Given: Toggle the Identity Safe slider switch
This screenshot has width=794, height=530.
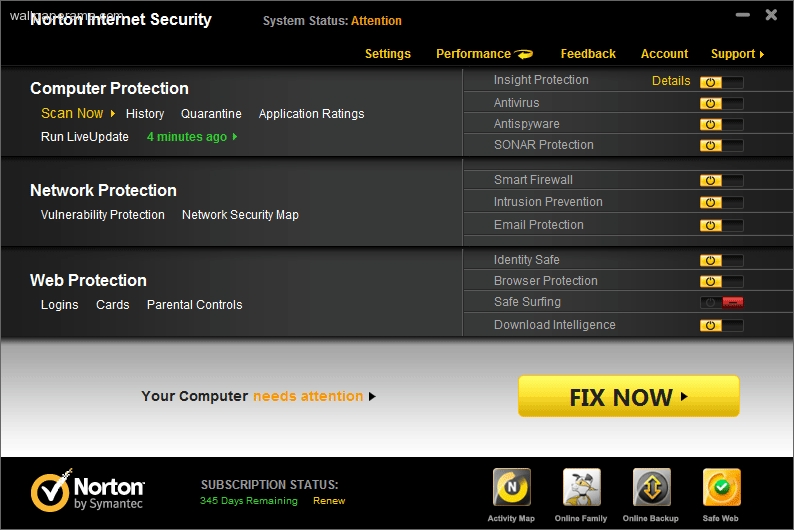Looking at the screenshot, I should (x=722, y=260).
